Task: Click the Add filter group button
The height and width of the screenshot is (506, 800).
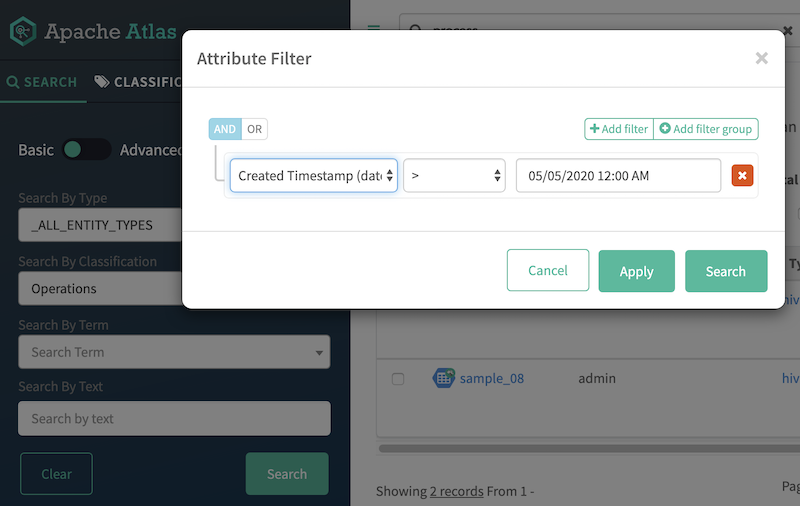Action: pos(706,129)
